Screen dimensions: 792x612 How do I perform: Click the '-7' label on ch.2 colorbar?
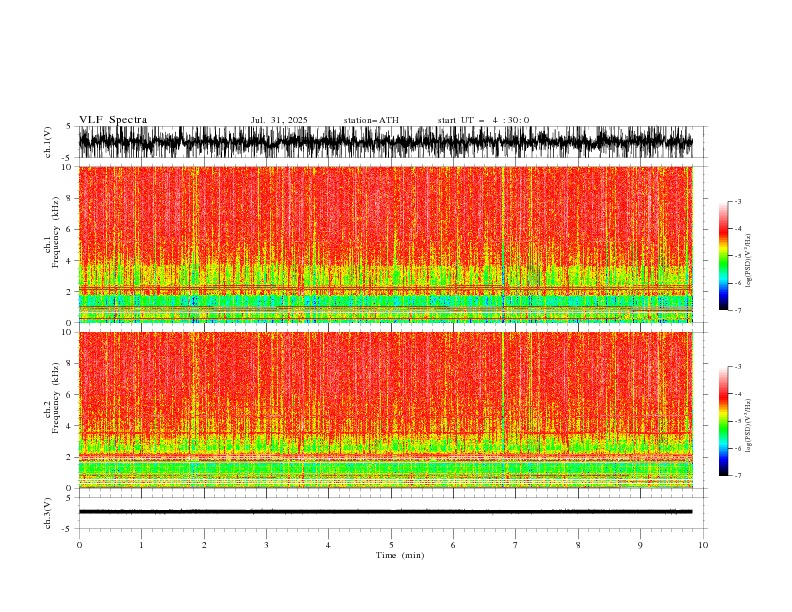(x=737, y=476)
